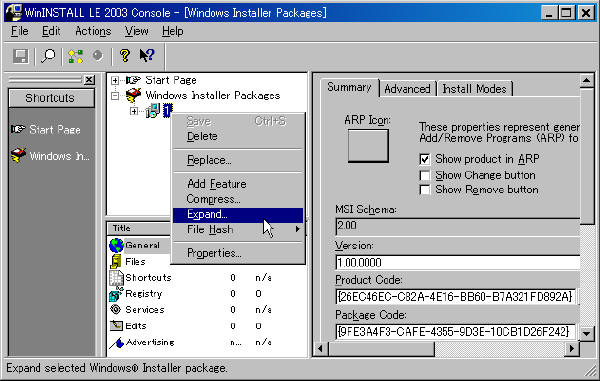Click the MSI Schema field
This screenshot has height=381, width=600.
point(458,226)
